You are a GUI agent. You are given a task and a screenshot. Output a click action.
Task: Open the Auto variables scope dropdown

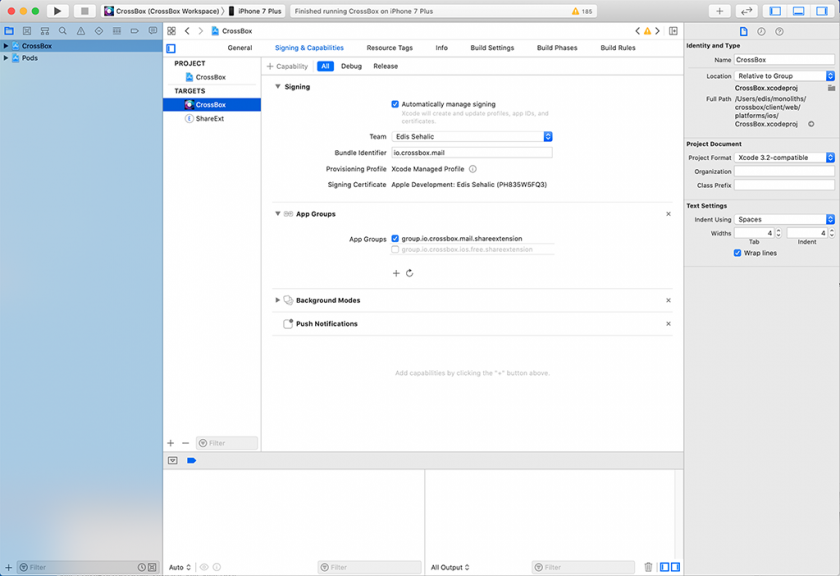coord(179,567)
